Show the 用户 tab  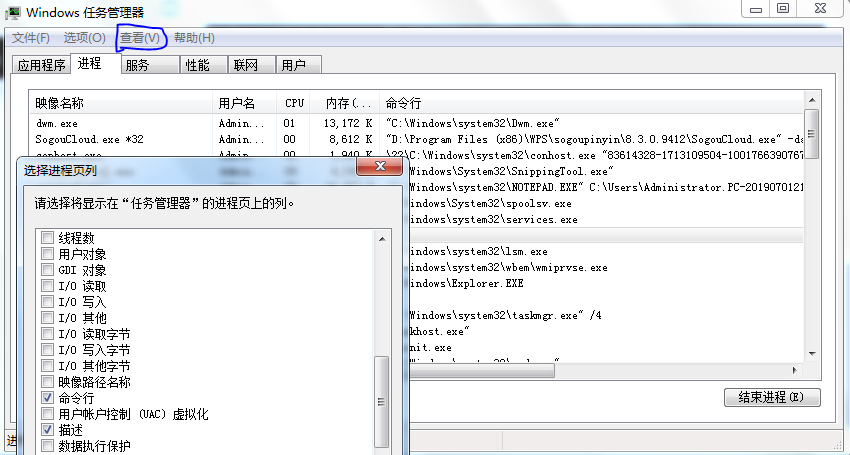[299, 65]
